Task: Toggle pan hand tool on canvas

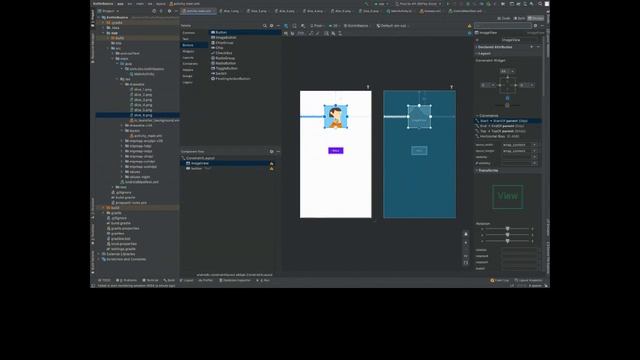Action: point(466,234)
